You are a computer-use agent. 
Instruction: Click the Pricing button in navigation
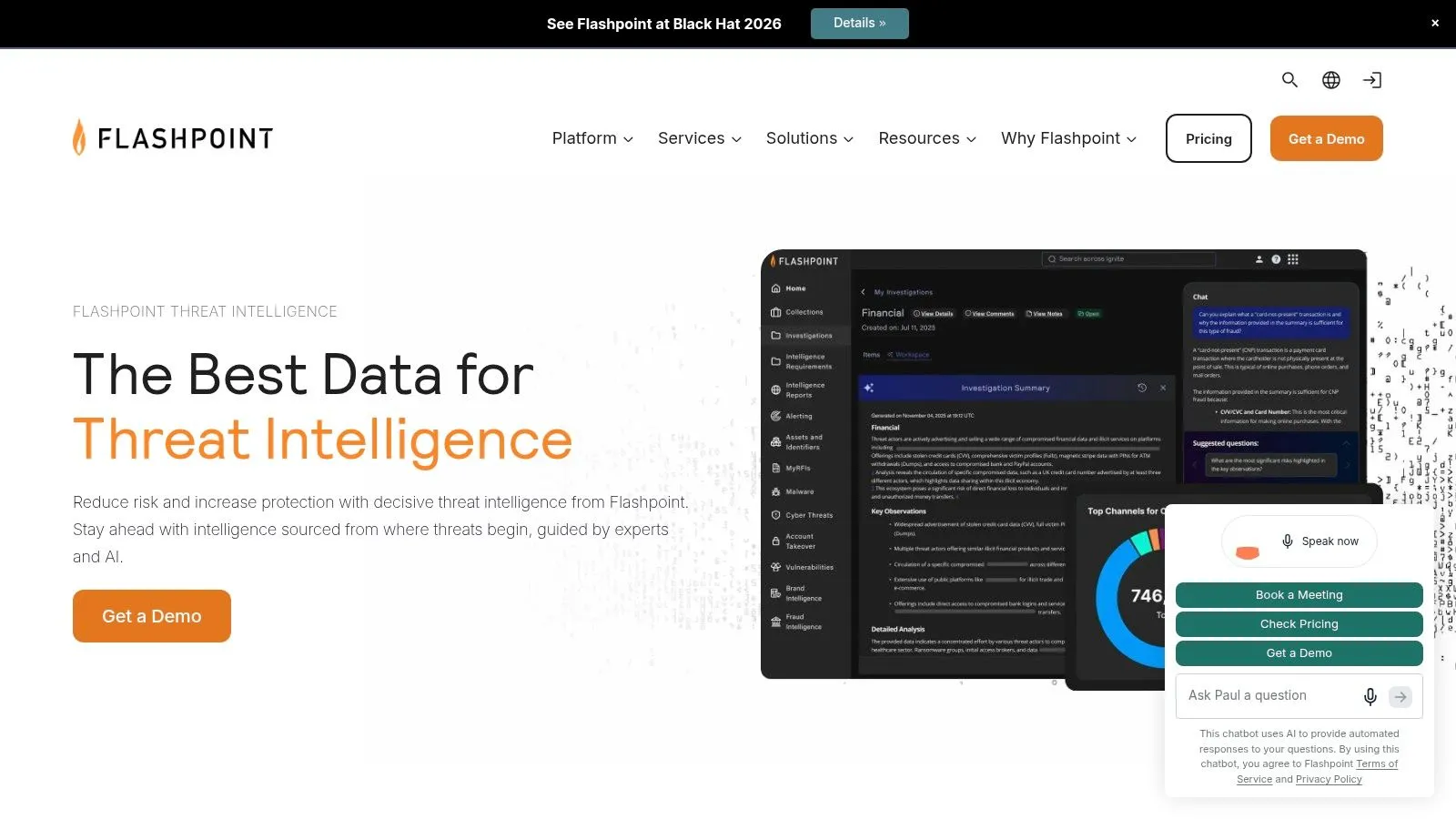coord(1208,138)
